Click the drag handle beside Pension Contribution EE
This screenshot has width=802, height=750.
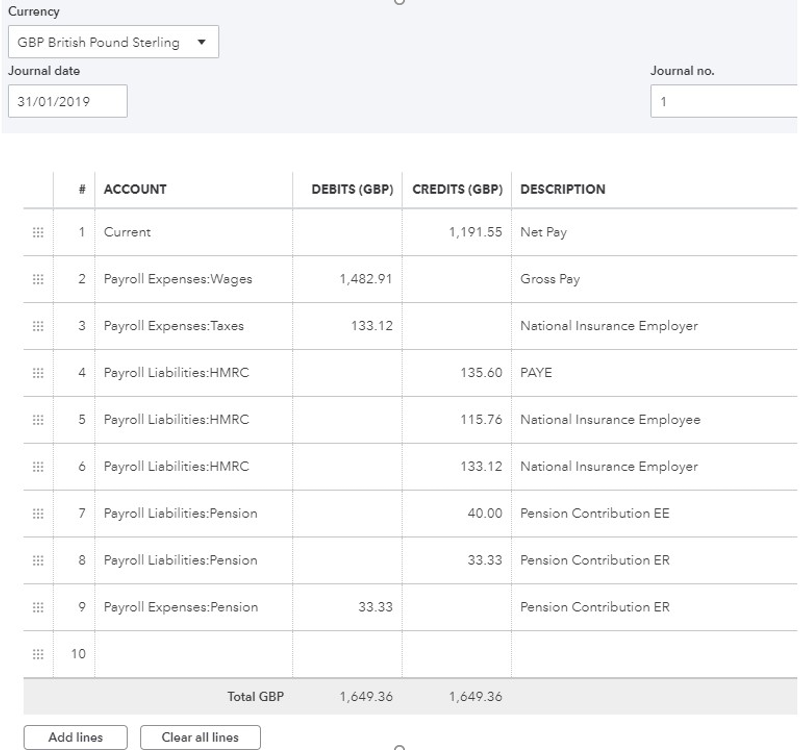[38, 513]
